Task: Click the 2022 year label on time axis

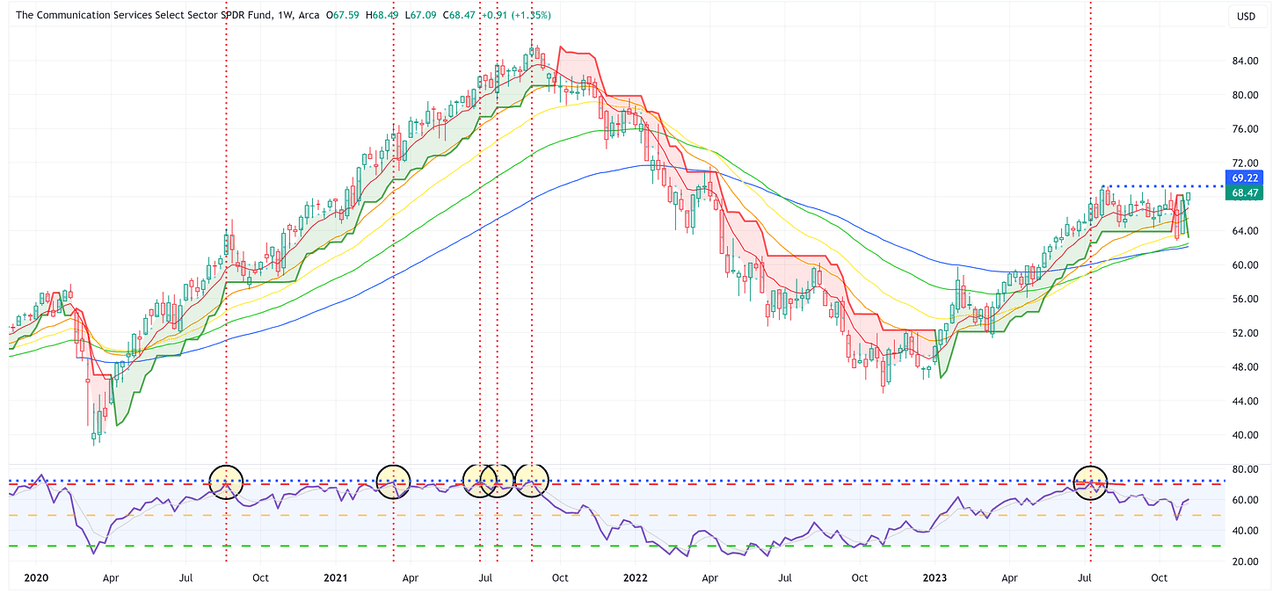Action: 634,578
